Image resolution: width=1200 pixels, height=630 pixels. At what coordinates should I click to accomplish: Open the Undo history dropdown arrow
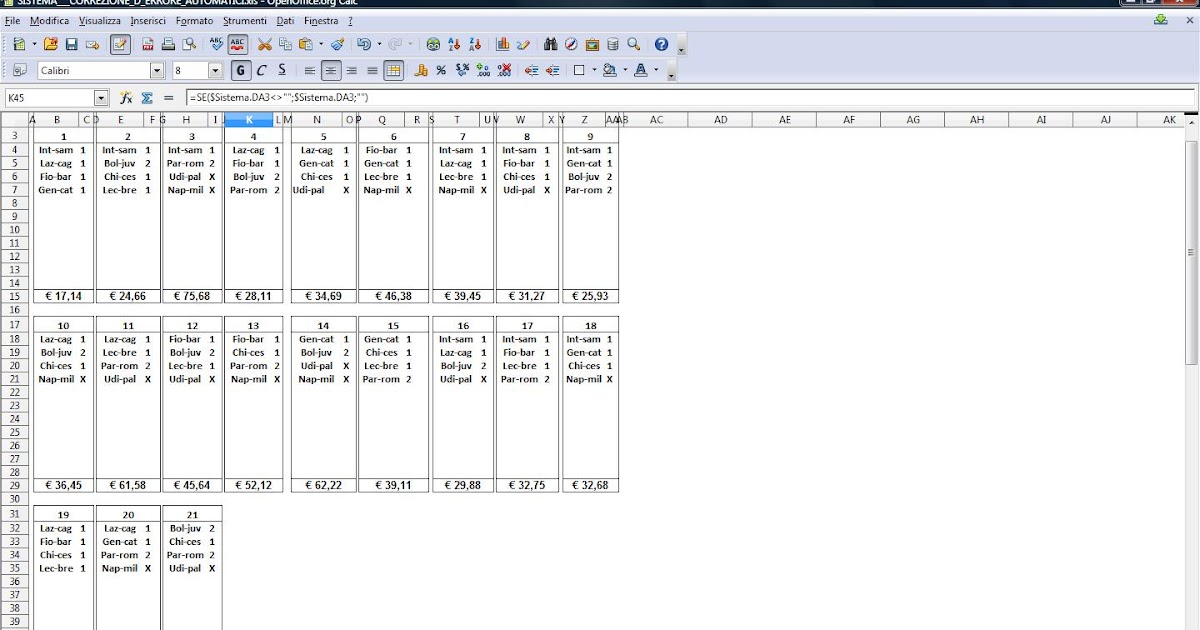[x=378, y=44]
